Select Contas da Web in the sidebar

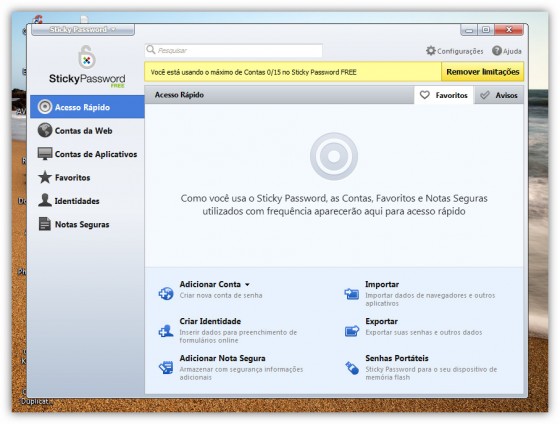tap(88, 130)
